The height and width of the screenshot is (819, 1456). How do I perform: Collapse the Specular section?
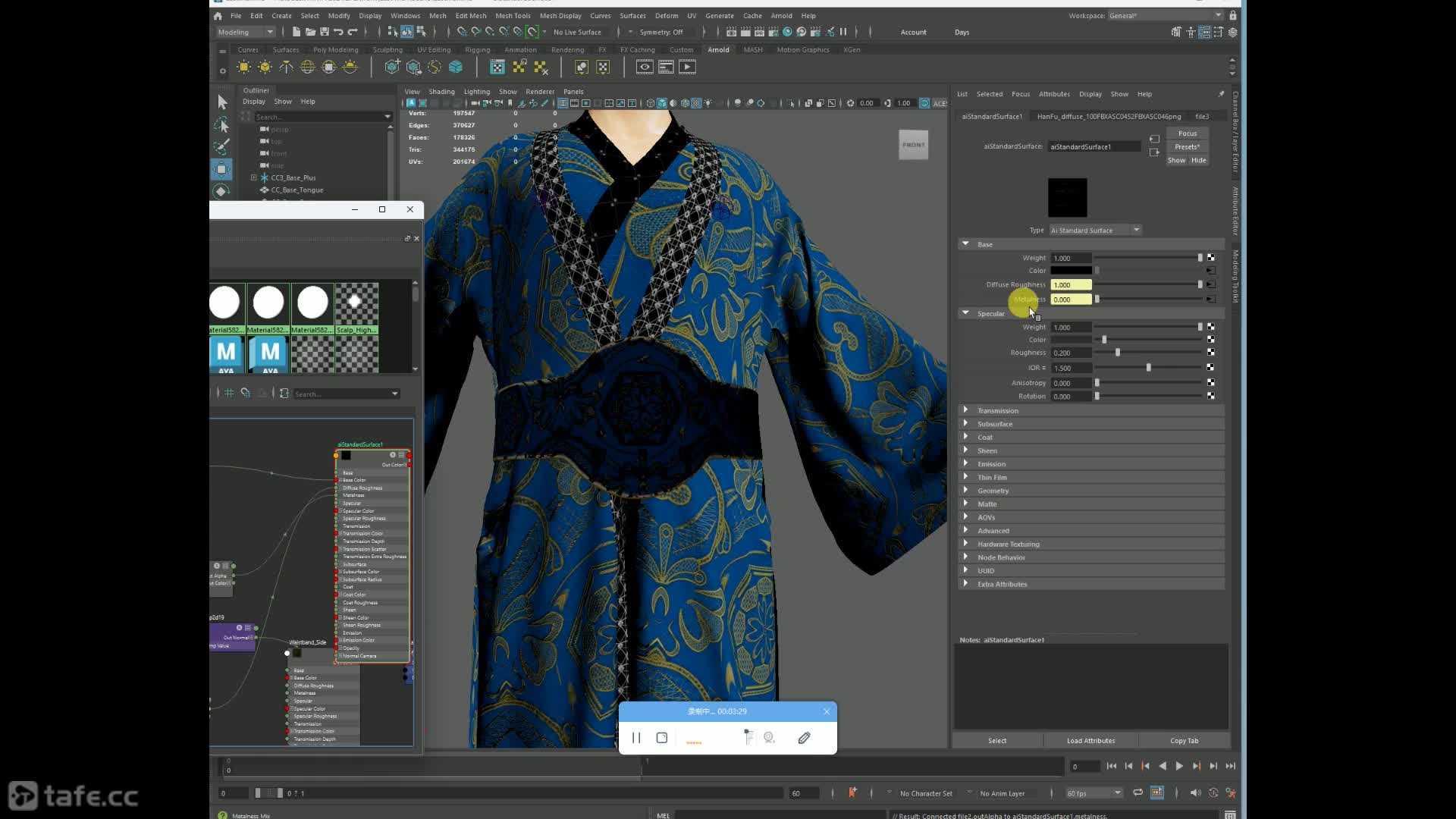(x=965, y=312)
